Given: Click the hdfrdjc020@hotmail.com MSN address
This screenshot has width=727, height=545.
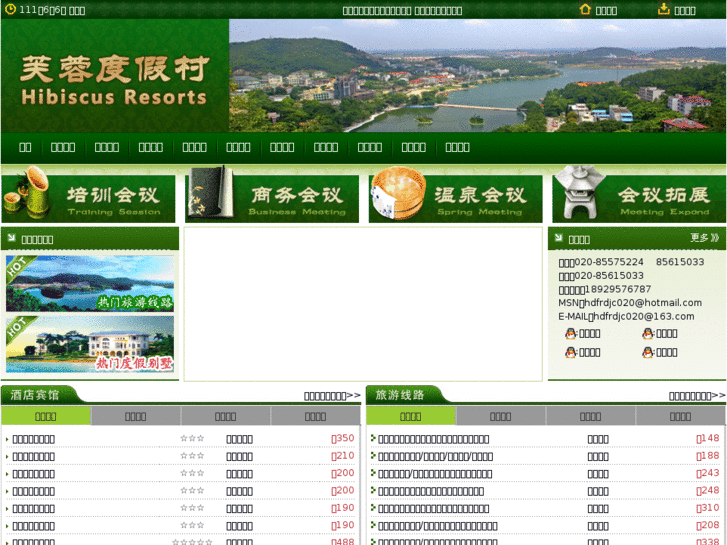Looking at the screenshot, I should pyautogui.click(x=643, y=303).
